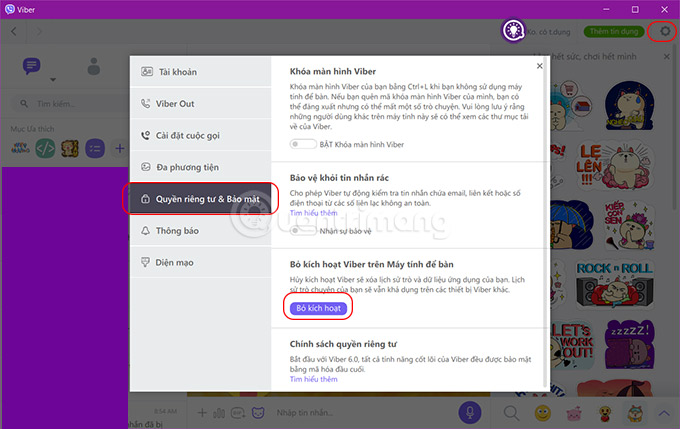Viewport: 680px width, 429px height.
Task: Click the cat face sticker icon in the message bar
Action: [x=258, y=413]
